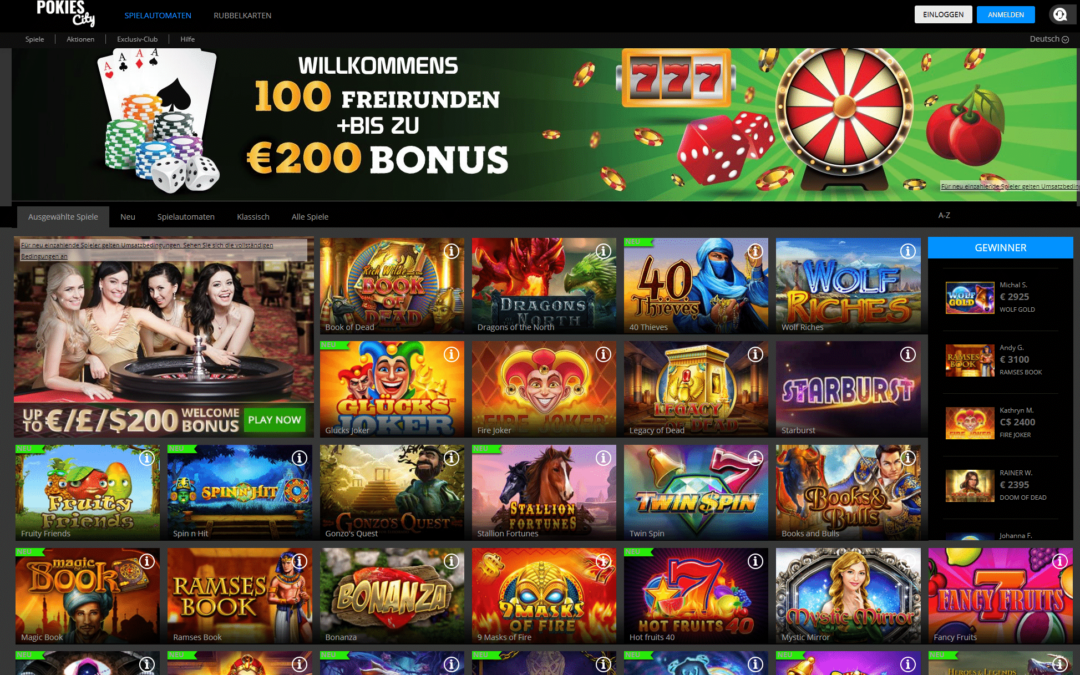
Task: Open the Exclusiv-Club menu item
Action: (x=137, y=39)
